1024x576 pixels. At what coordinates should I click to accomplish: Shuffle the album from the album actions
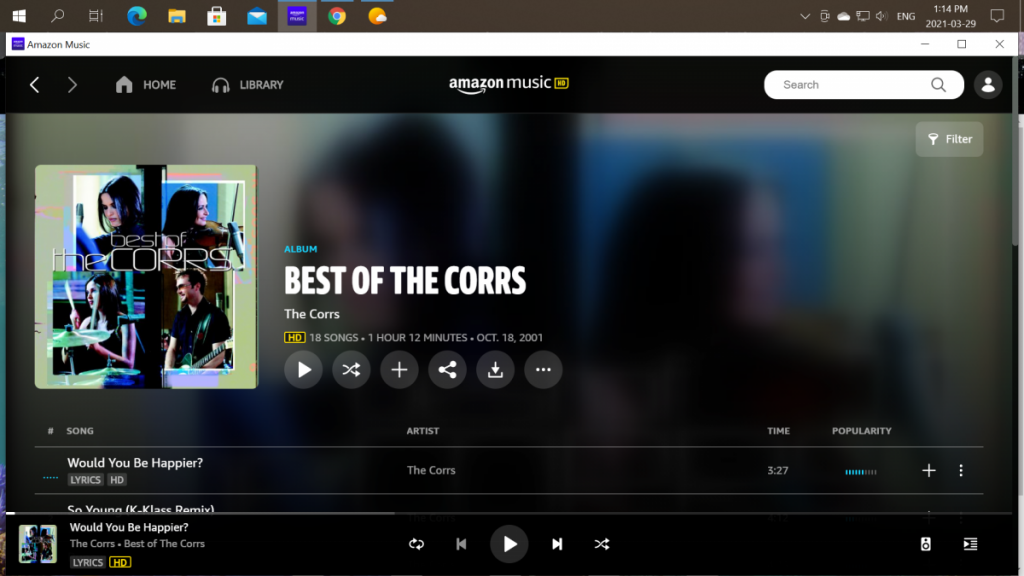point(351,370)
